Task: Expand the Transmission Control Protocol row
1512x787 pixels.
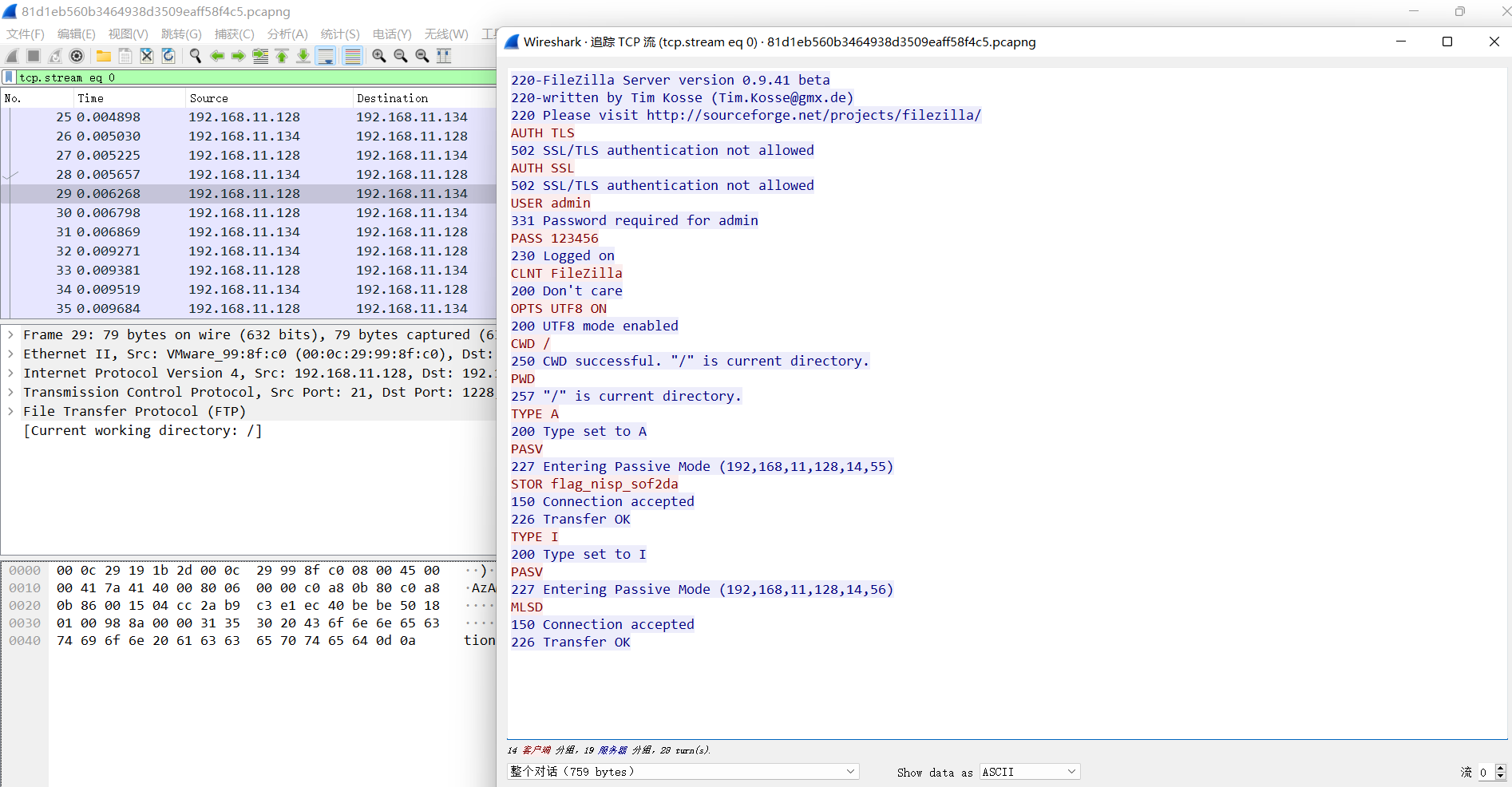Action: coord(10,393)
